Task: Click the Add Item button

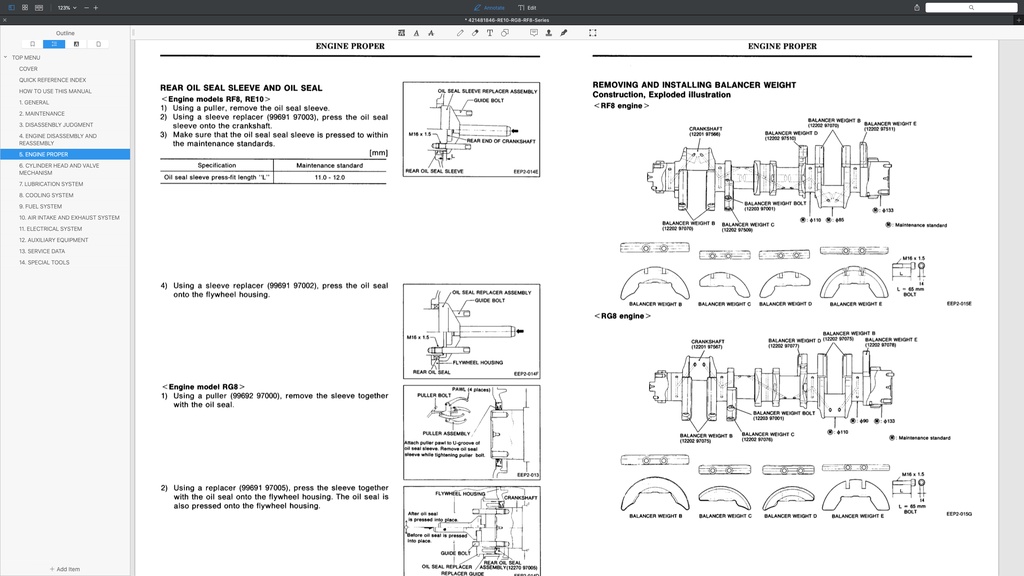Action: [65, 568]
